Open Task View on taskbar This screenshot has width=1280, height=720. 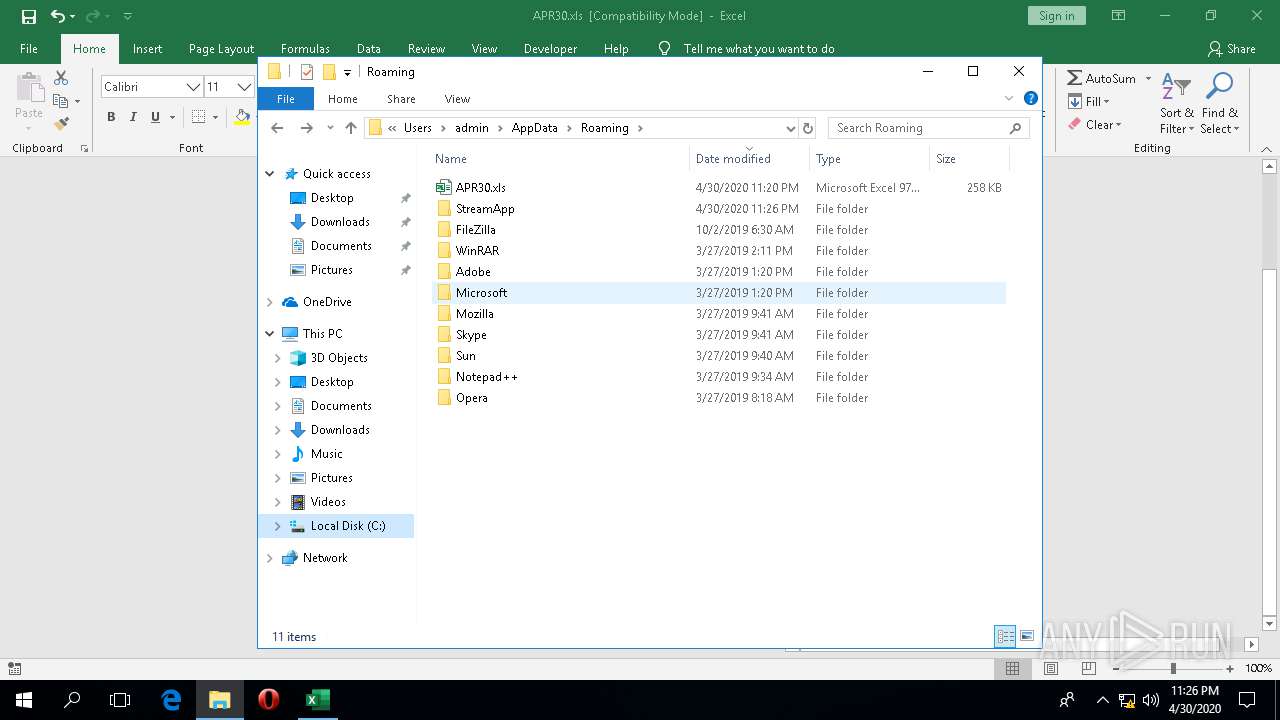point(120,699)
